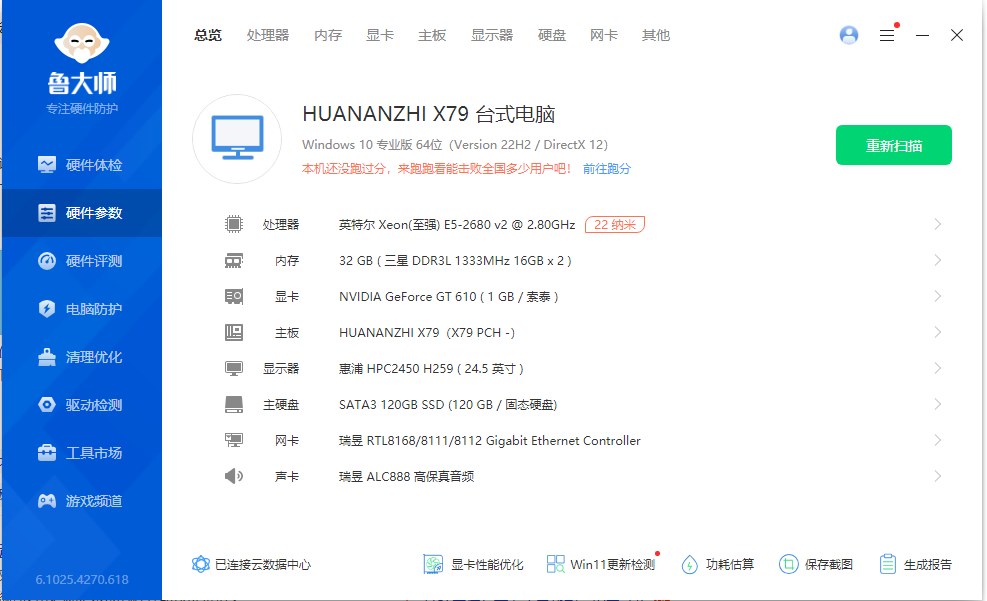Open the hamburger main menu

(887, 35)
